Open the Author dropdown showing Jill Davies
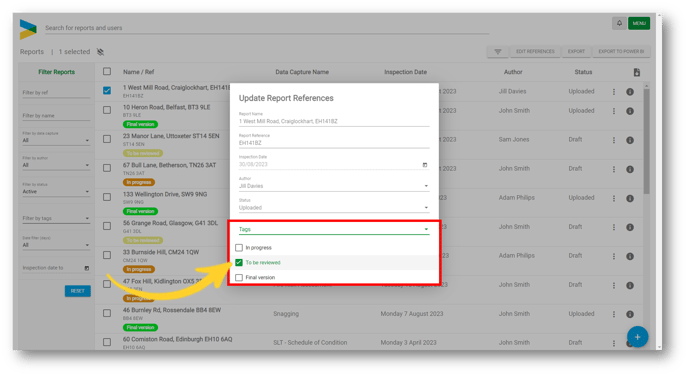This screenshot has height=376, width=688. [334, 184]
